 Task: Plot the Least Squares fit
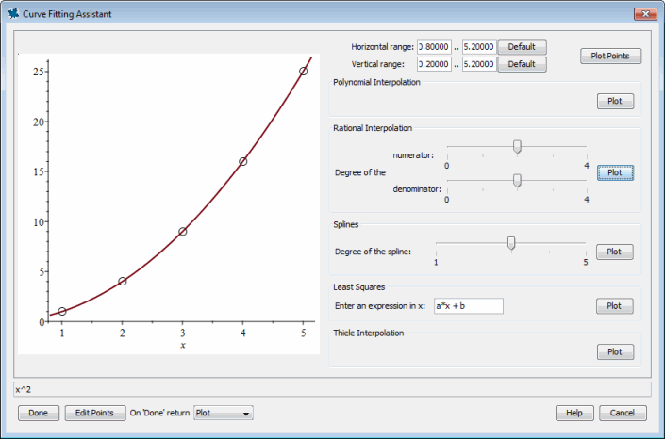pos(614,306)
